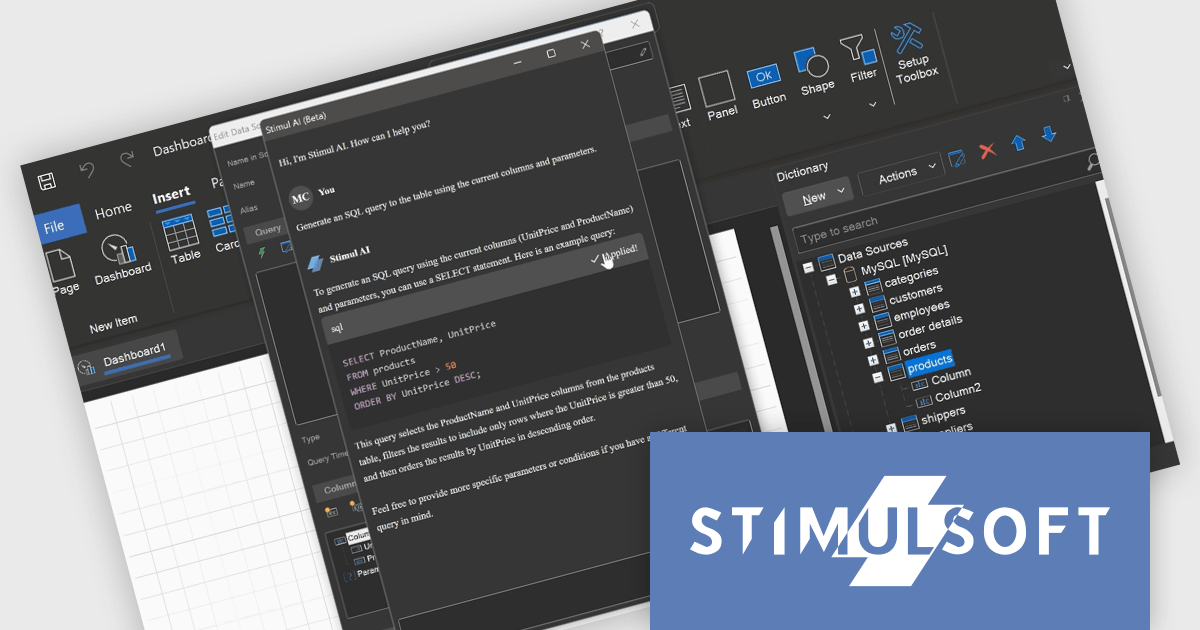Collapse the products table node

877,376
